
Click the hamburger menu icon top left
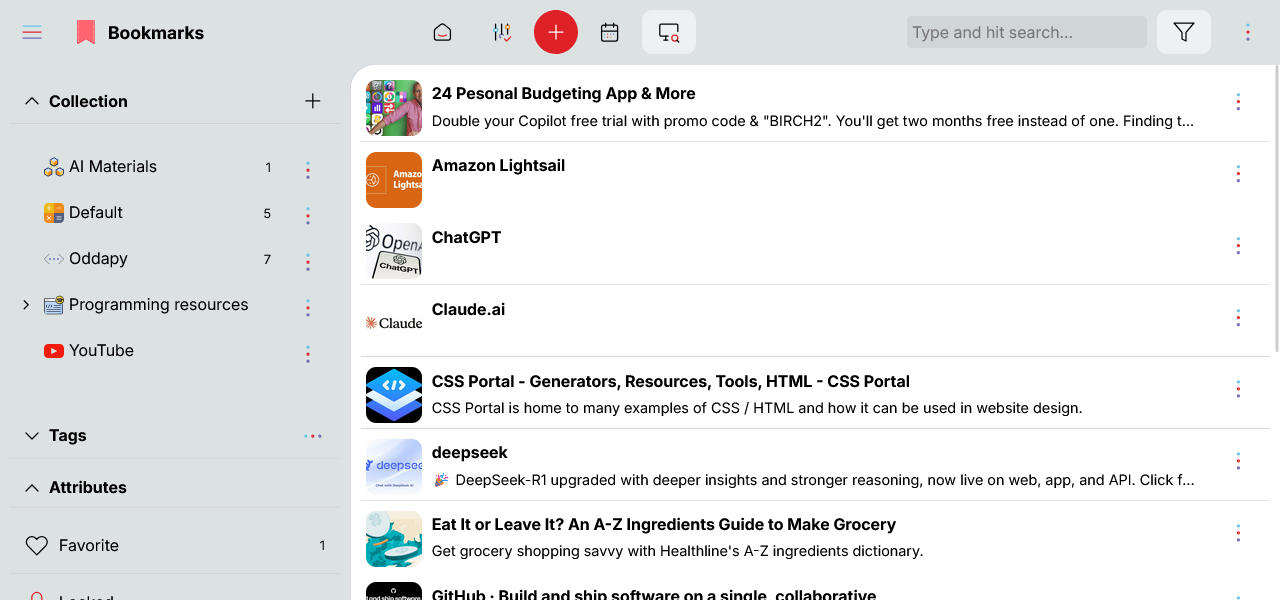tap(31, 31)
